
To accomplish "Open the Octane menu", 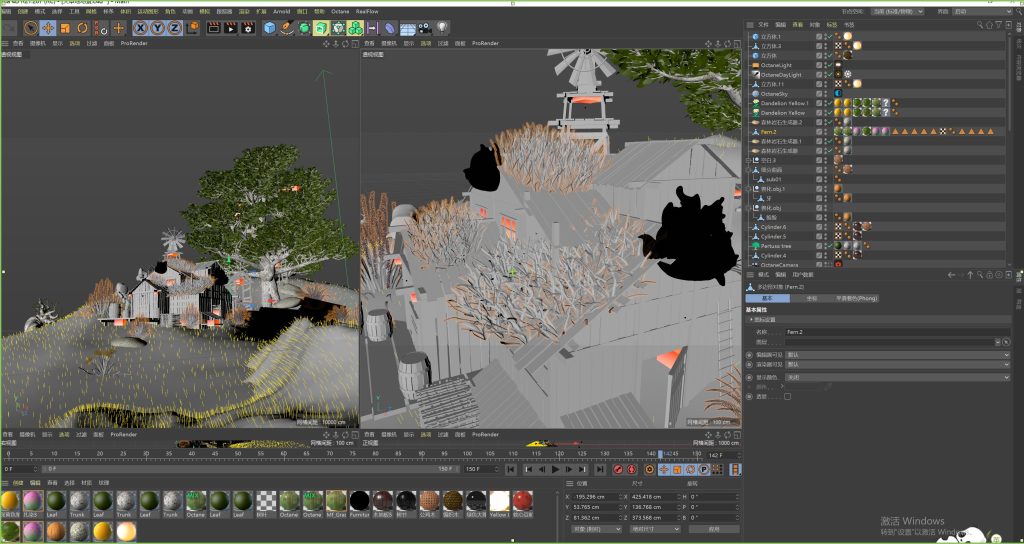I will point(340,11).
